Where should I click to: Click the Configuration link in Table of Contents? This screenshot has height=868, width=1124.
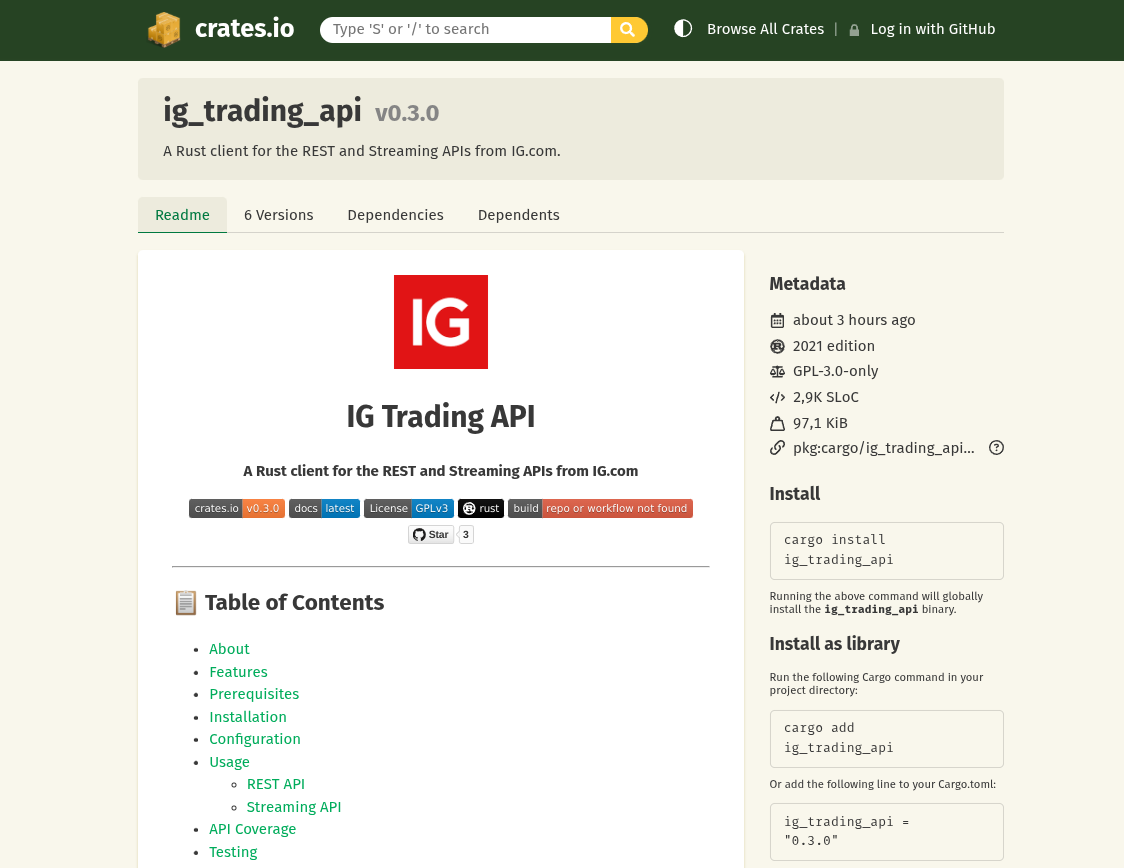pos(255,739)
